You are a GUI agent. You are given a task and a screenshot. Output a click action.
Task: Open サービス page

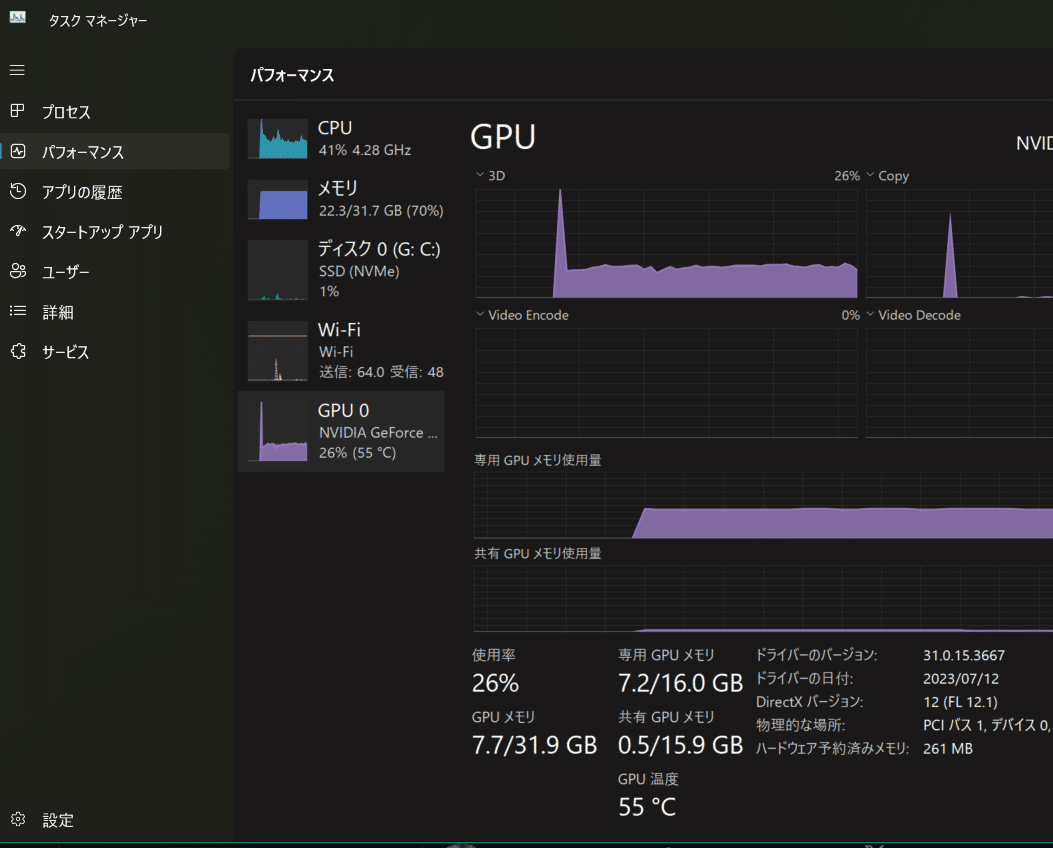click(115, 352)
